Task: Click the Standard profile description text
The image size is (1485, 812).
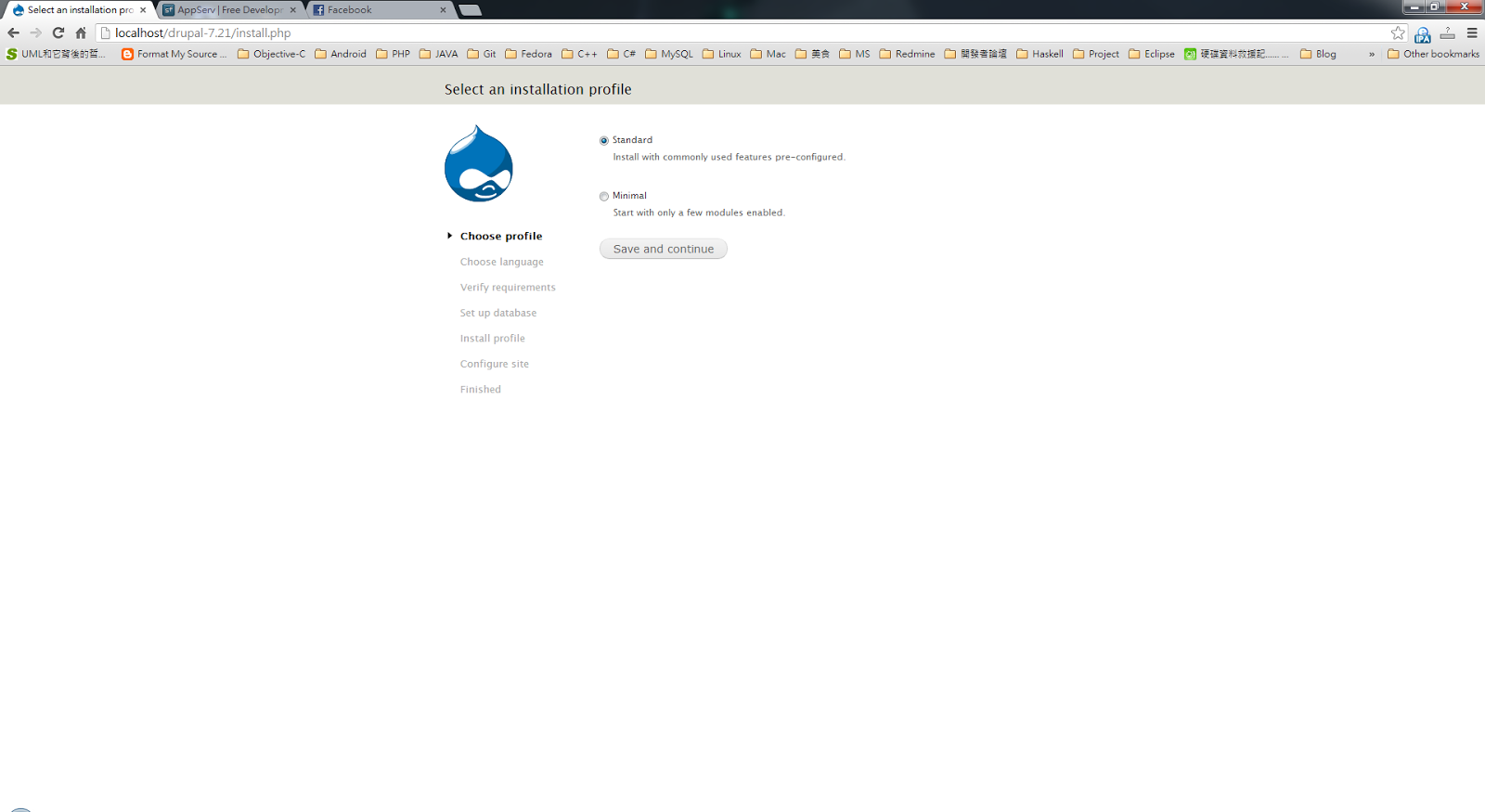Action: click(730, 157)
